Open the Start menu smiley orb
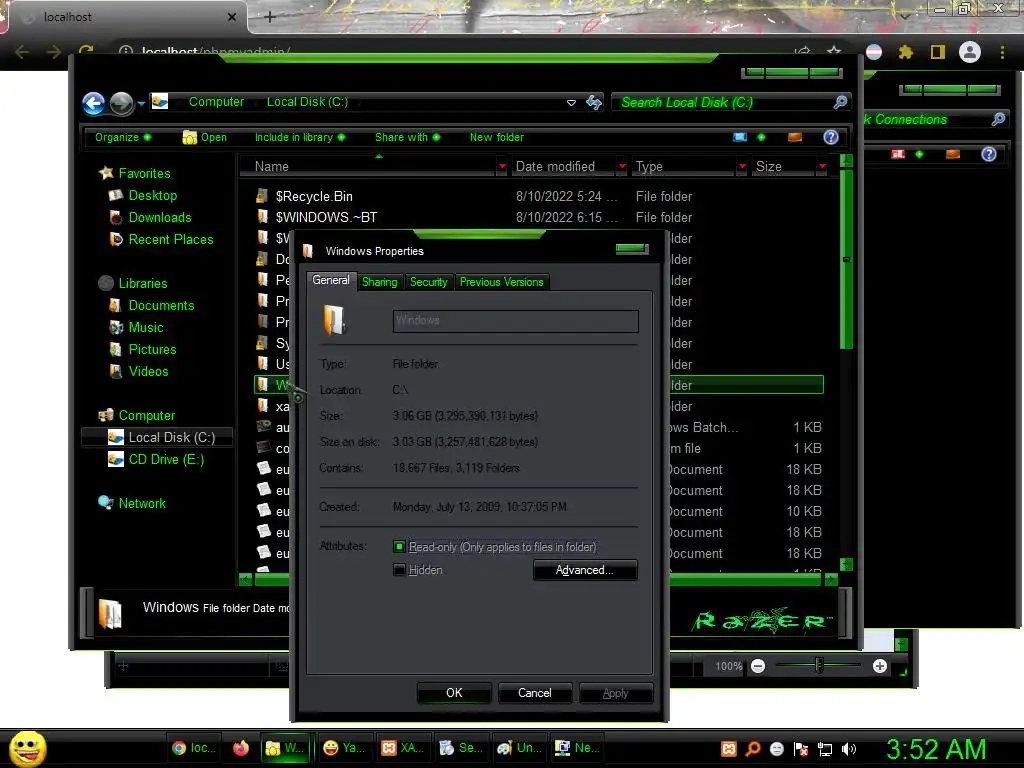This screenshot has height=768, width=1024. coord(27,748)
